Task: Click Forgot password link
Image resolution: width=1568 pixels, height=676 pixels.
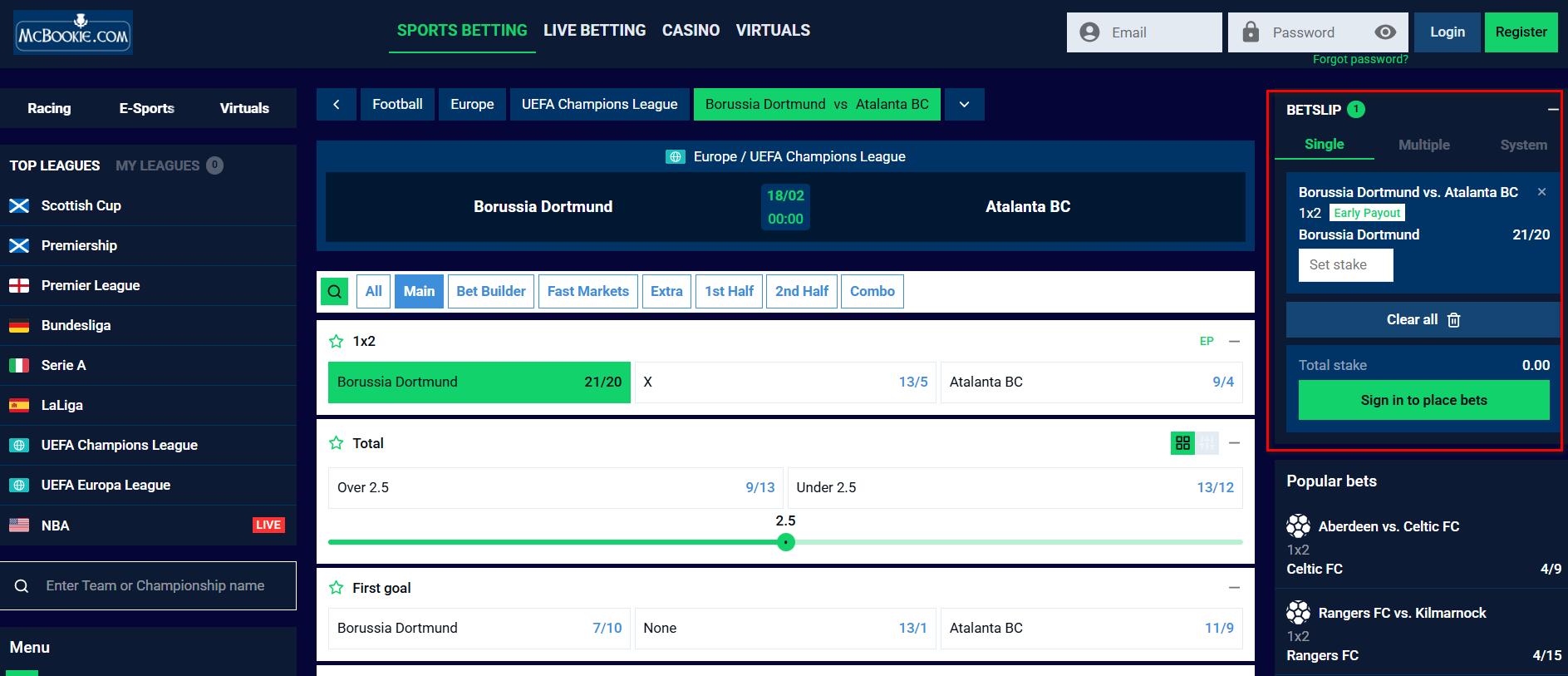Action: (1360, 60)
